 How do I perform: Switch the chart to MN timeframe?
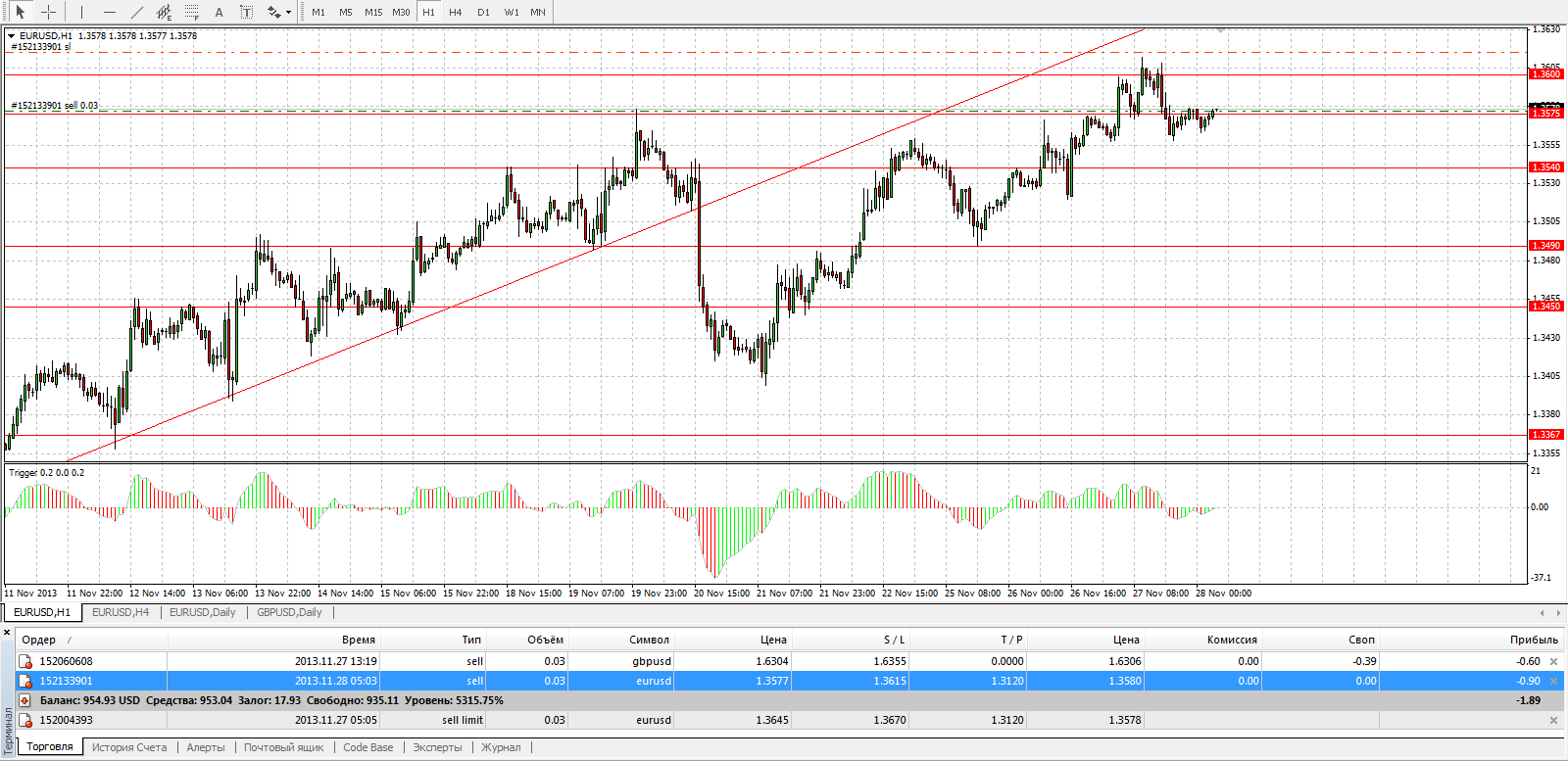(538, 12)
